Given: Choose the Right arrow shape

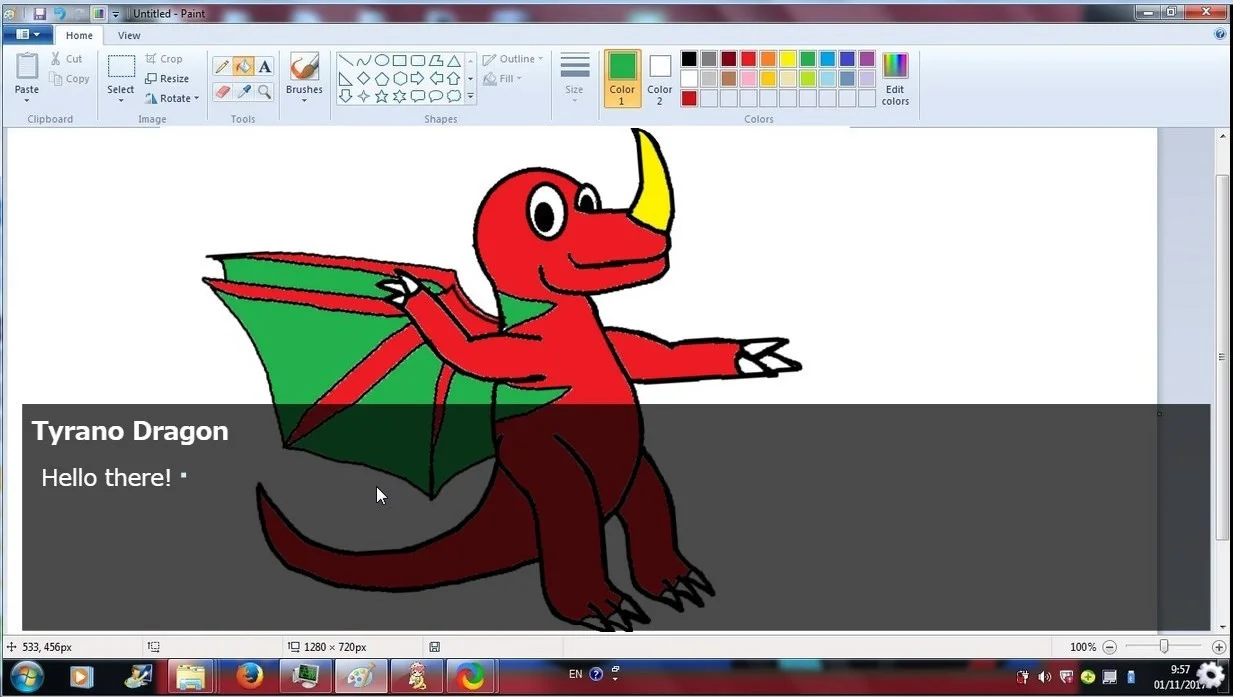Looking at the screenshot, I should (x=418, y=78).
